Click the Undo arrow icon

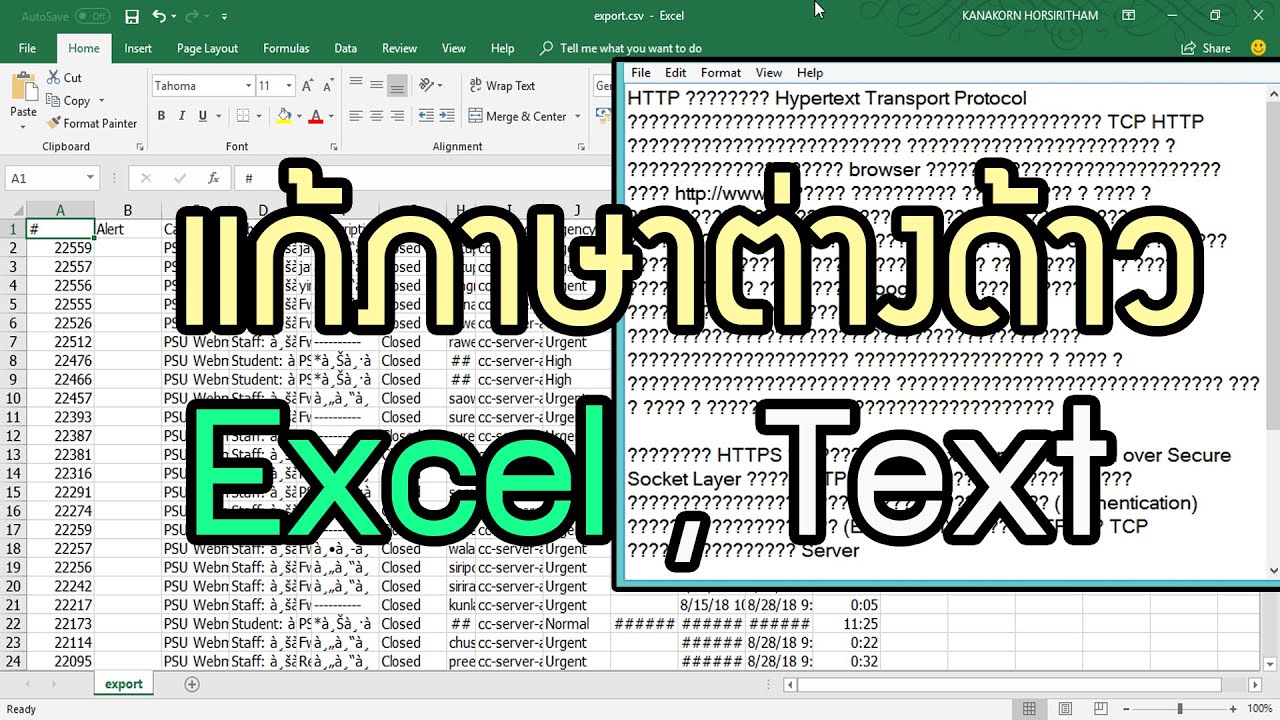coord(160,16)
